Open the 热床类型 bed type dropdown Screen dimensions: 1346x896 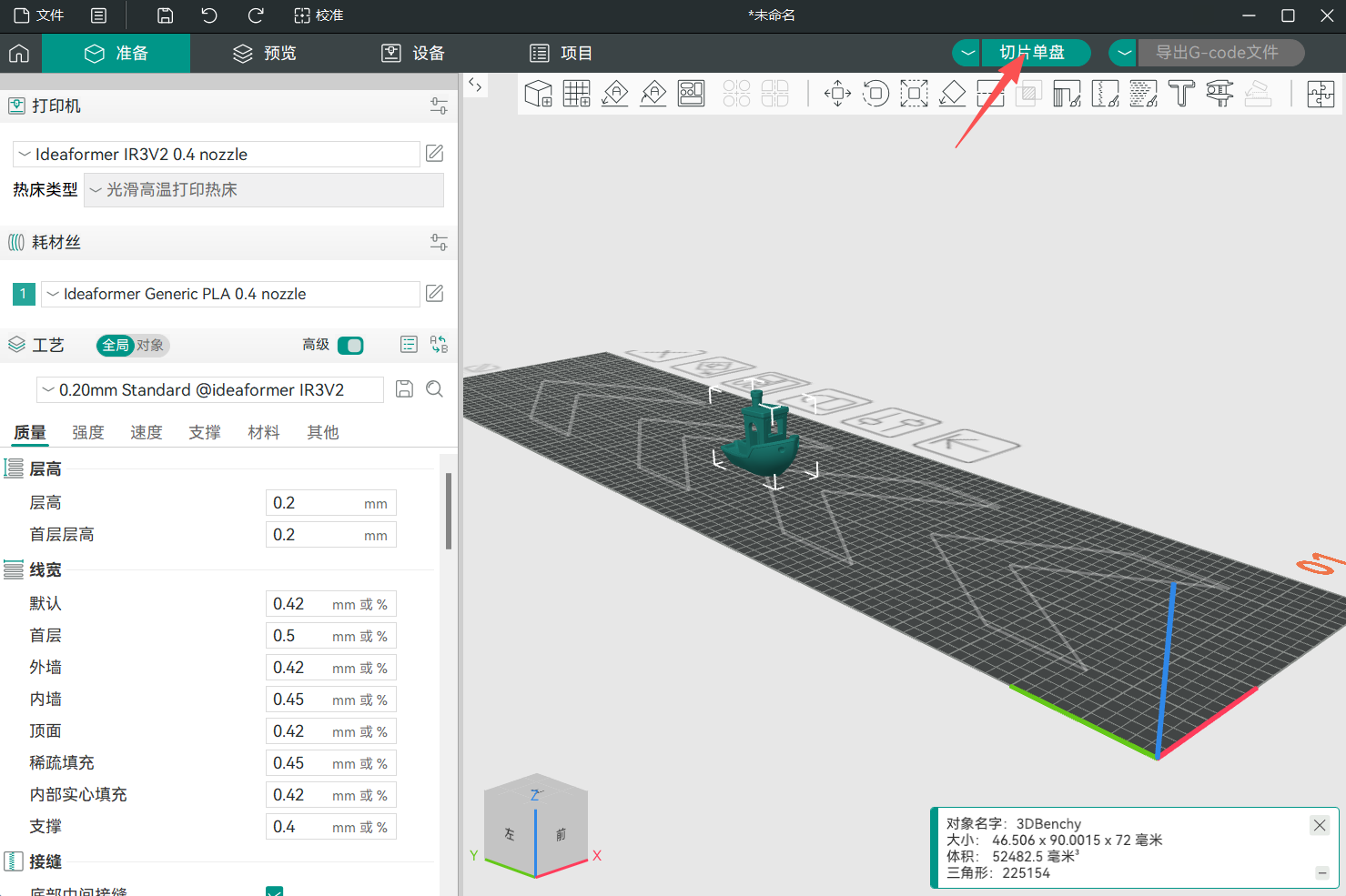(x=264, y=190)
